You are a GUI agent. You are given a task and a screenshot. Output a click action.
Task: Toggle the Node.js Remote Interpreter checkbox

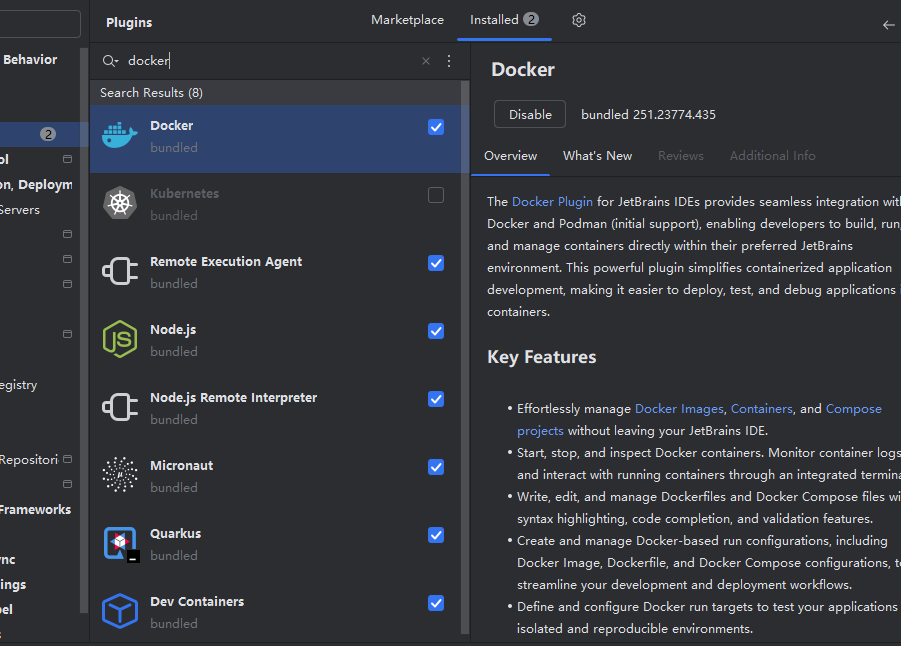pyautogui.click(x=436, y=399)
